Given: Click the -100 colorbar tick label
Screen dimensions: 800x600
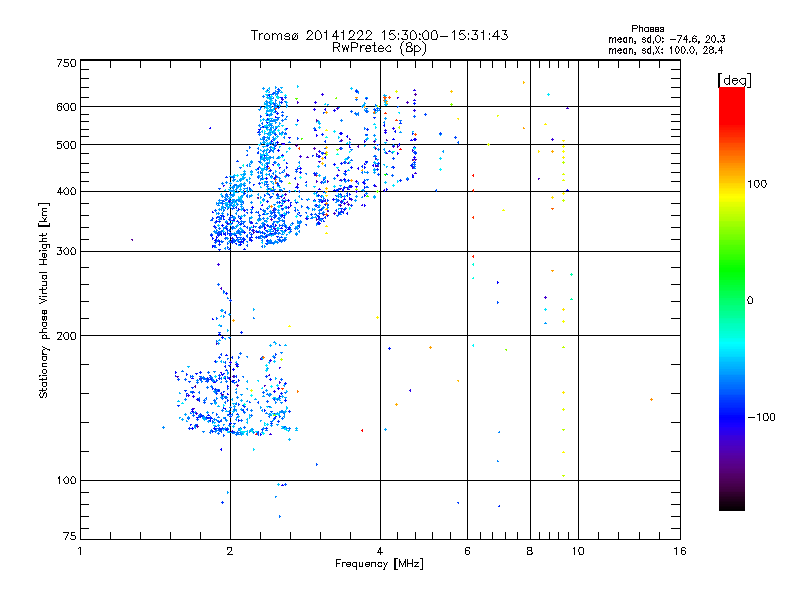Looking at the screenshot, I should (x=761, y=417).
